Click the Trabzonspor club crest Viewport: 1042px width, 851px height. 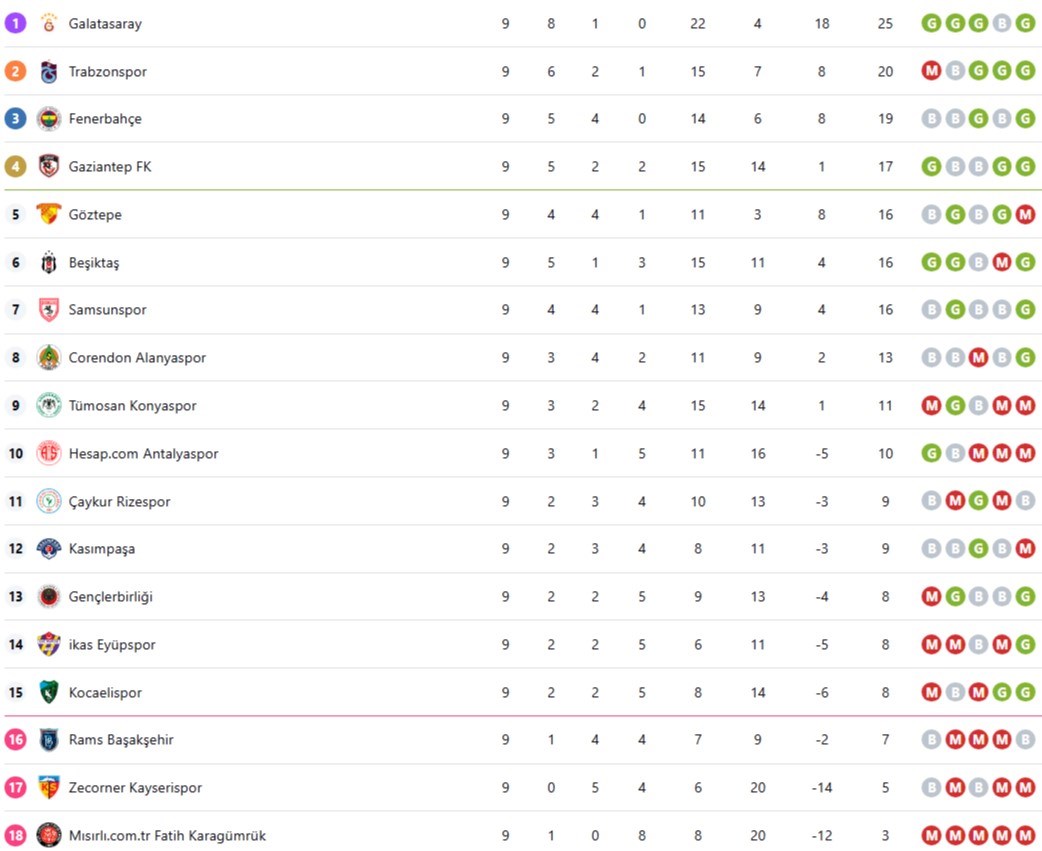(x=49, y=71)
